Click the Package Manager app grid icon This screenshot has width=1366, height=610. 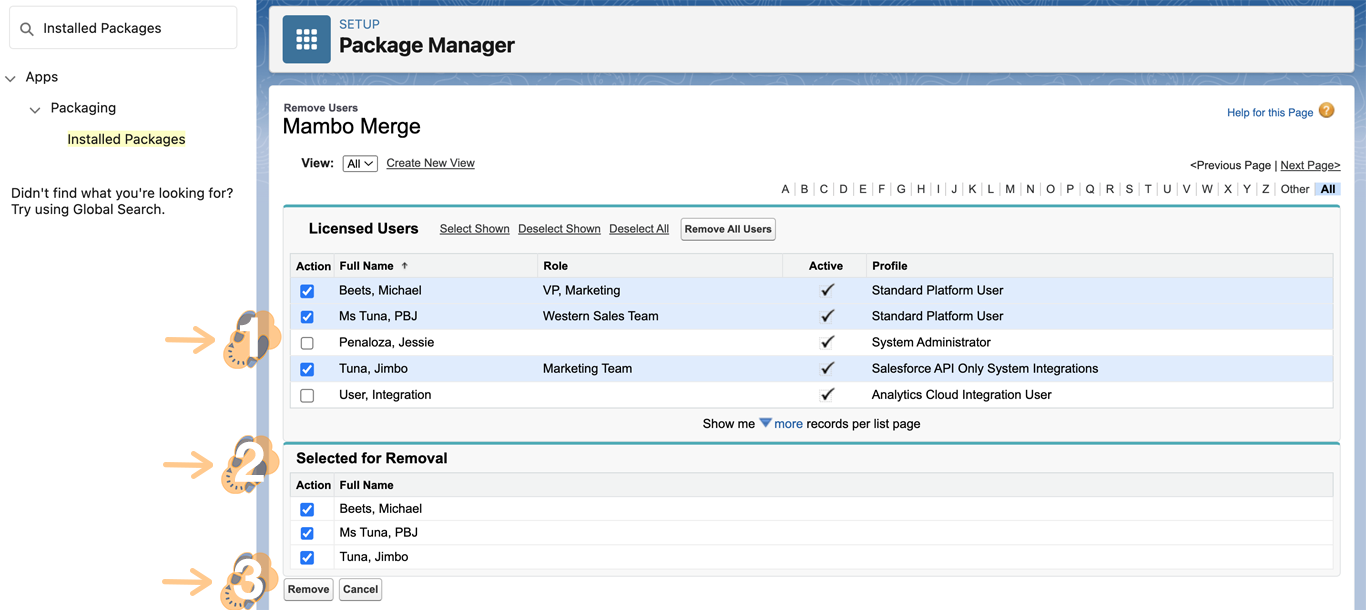coord(306,39)
